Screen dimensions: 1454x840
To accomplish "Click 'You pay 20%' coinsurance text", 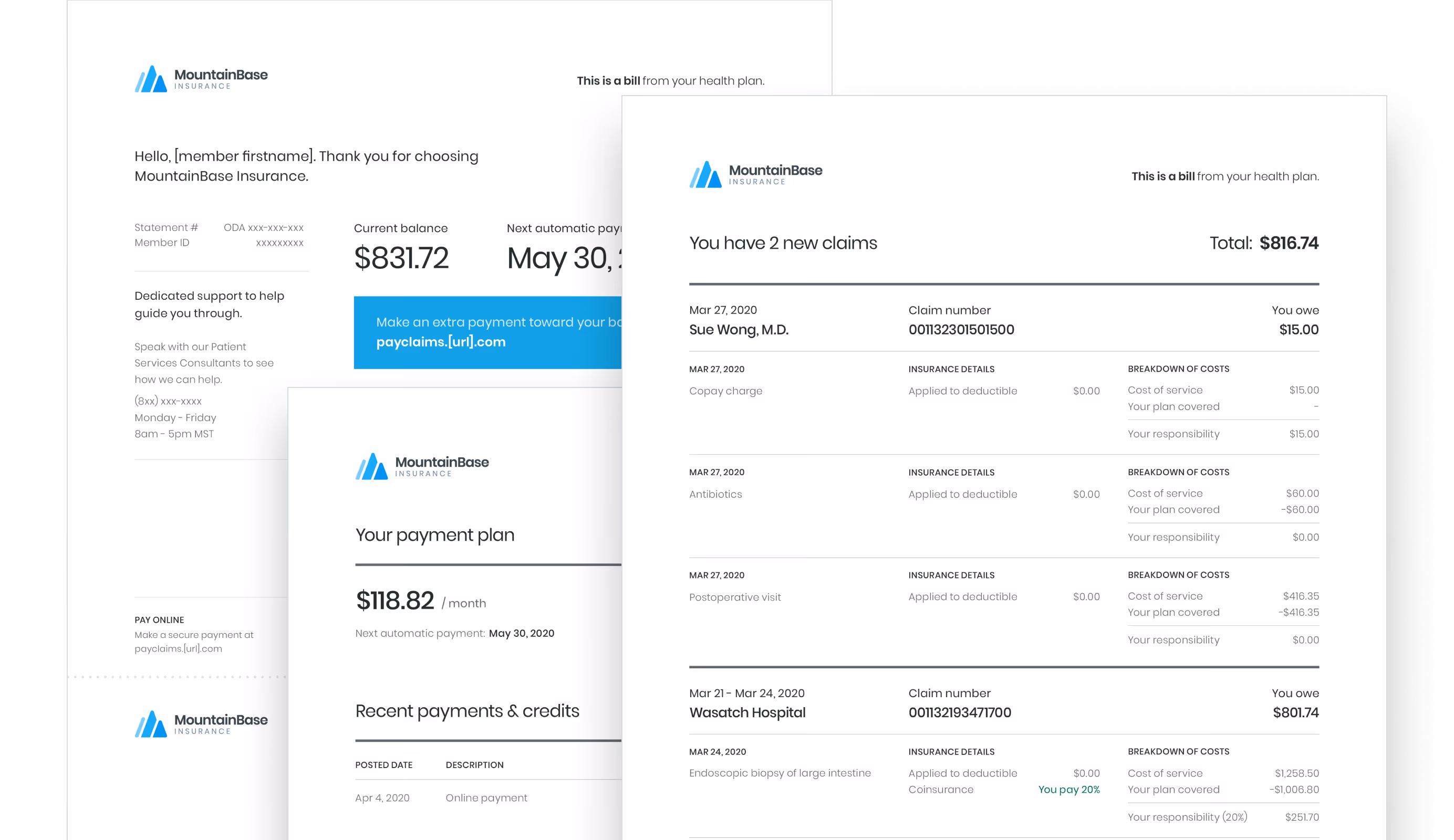I will [1069, 790].
